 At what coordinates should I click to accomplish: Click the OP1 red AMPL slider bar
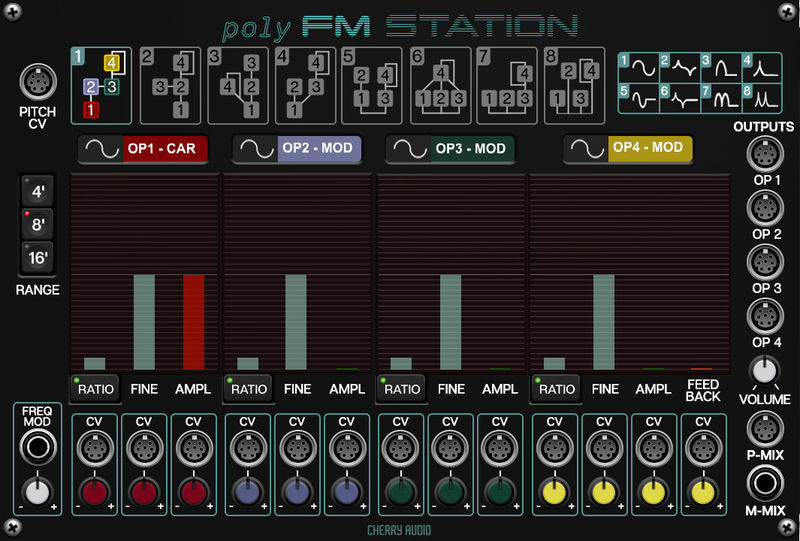coord(193,322)
